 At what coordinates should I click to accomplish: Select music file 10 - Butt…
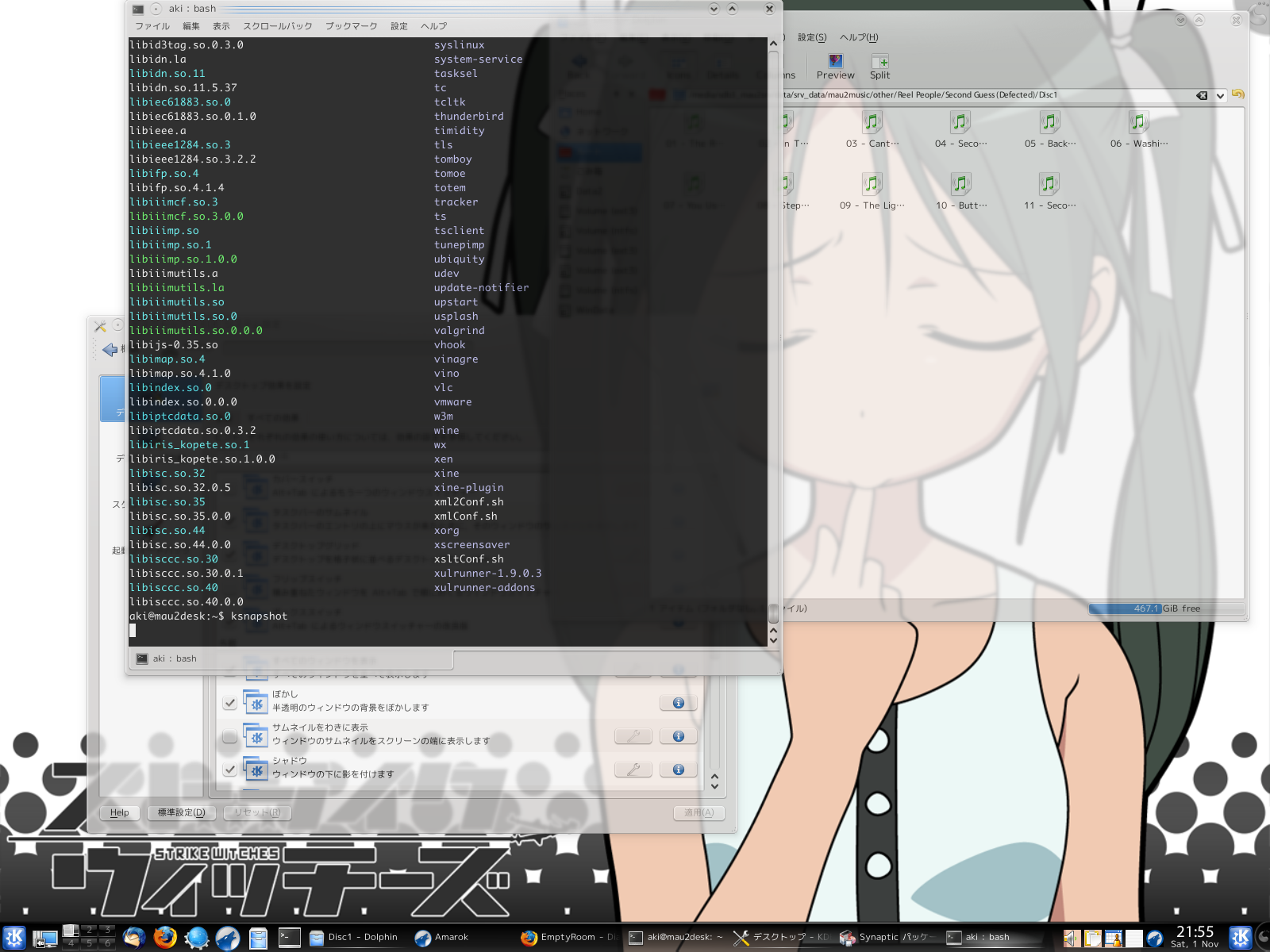click(x=961, y=192)
